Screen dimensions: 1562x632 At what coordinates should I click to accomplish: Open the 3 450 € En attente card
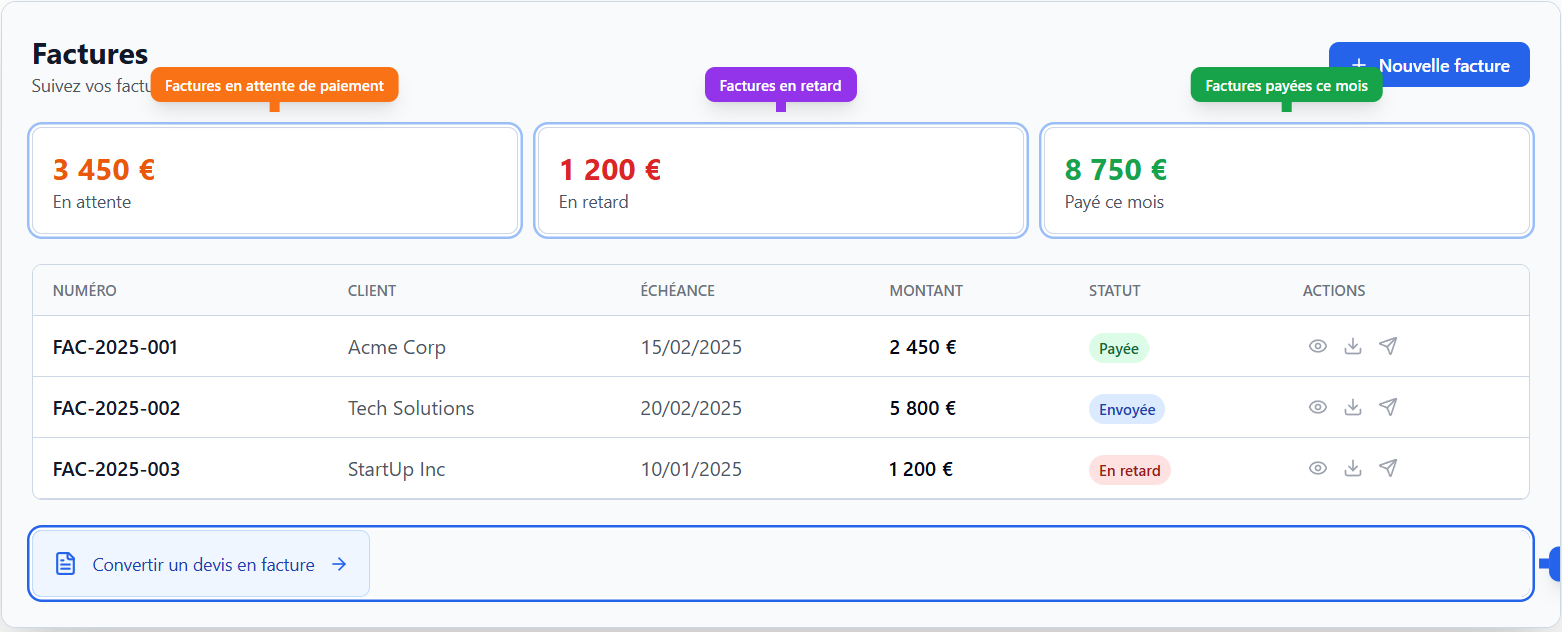pyautogui.click(x=275, y=180)
